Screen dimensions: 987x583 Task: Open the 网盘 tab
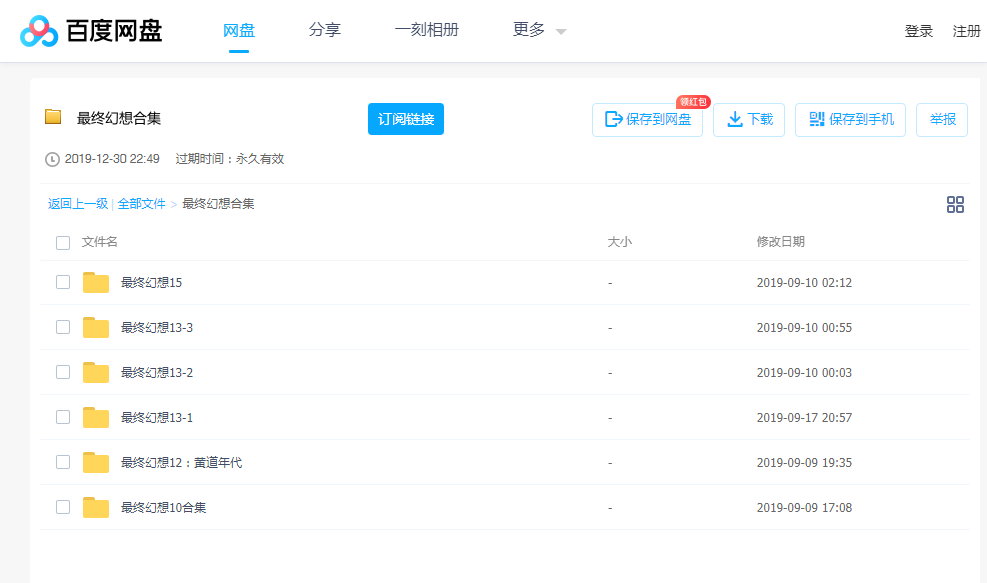coord(239,30)
